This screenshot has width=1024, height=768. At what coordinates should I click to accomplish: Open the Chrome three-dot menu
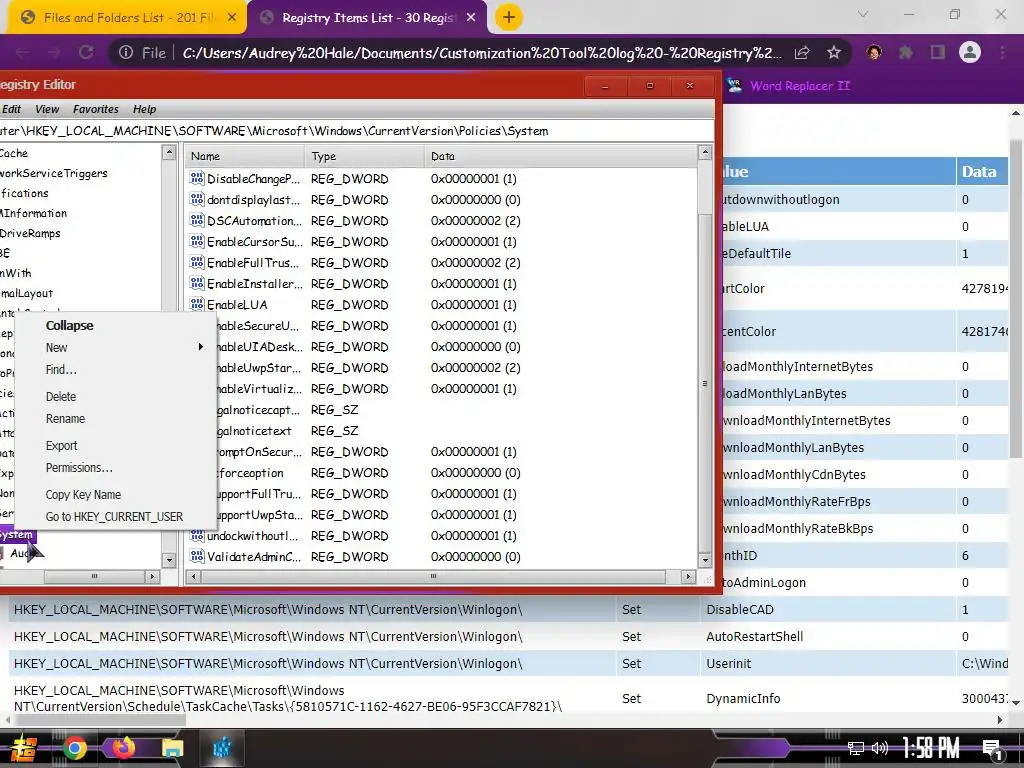pyautogui.click(x=1002, y=52)
